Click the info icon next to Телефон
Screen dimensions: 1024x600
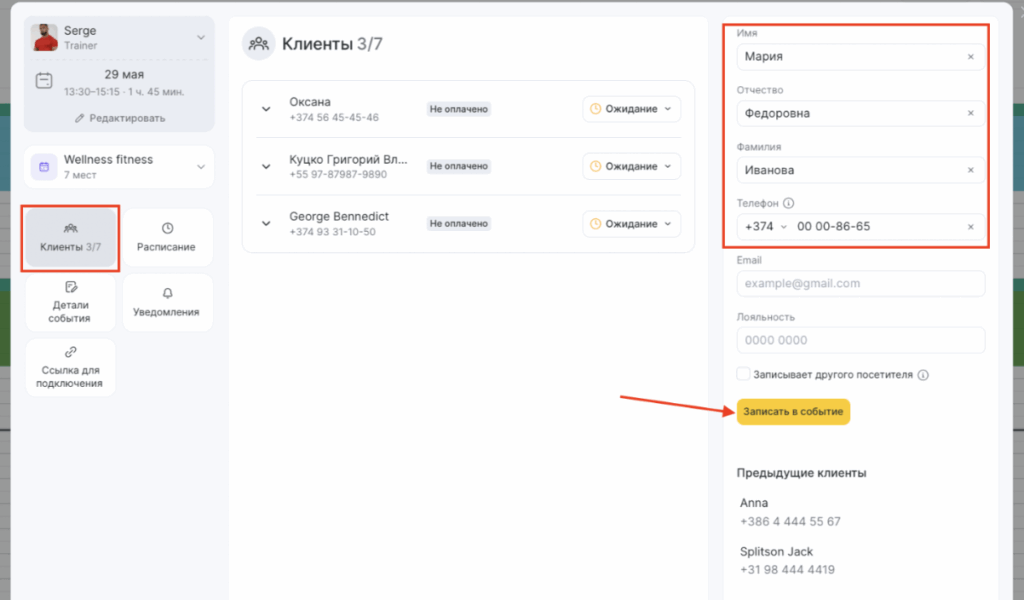point(789,202)
